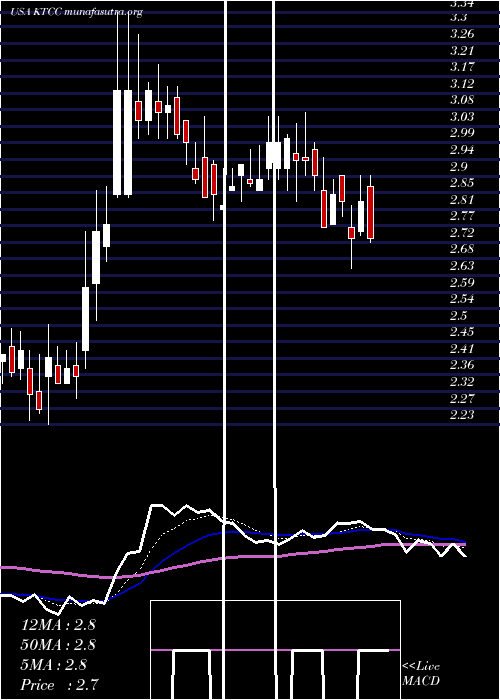500x700 pixels.
Task: Click the Price : 2.7 label
Action: 59,685
